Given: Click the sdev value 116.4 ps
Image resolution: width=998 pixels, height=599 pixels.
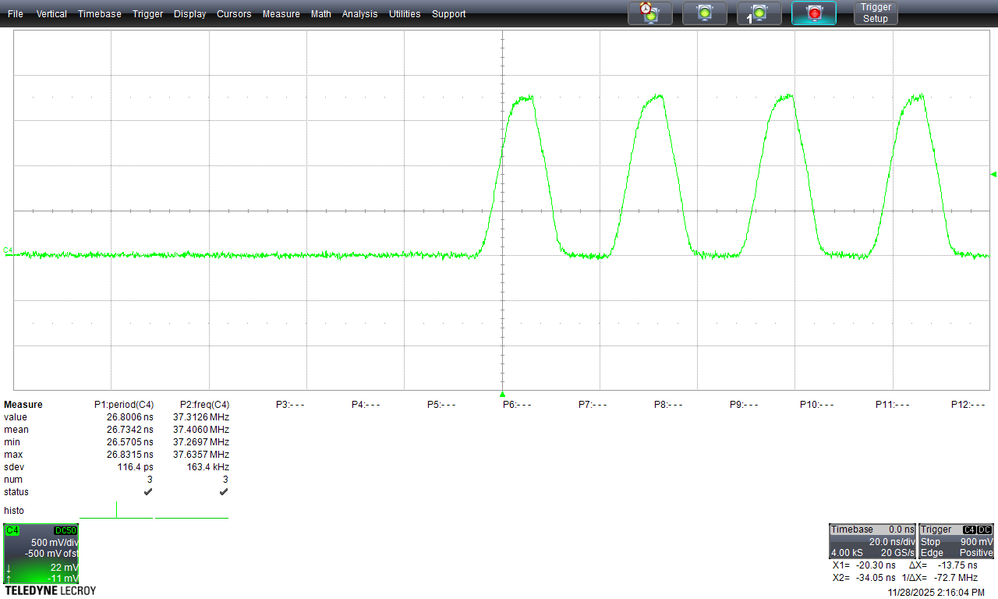Looking at the screenshot, I should point(135,467).
